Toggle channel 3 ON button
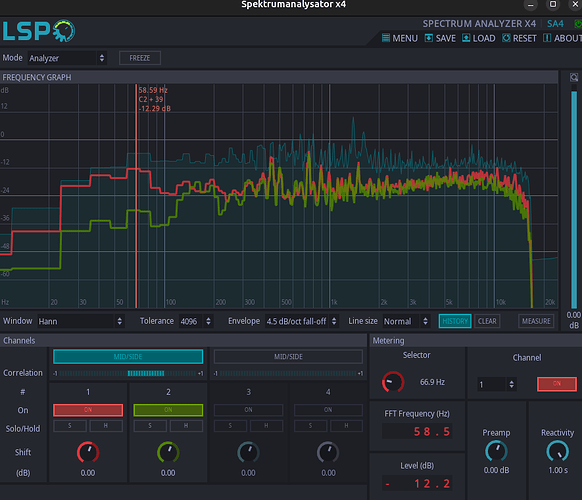This screenshot has width=582, height=500. pos(248,410)
